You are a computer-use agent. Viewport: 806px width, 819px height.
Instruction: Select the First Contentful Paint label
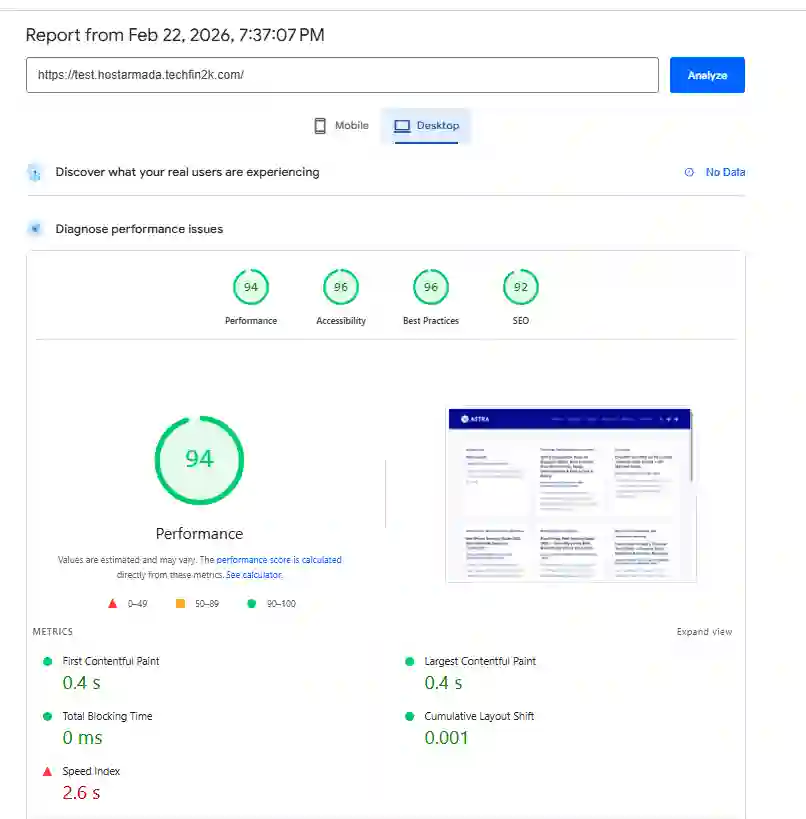point(111,661)
